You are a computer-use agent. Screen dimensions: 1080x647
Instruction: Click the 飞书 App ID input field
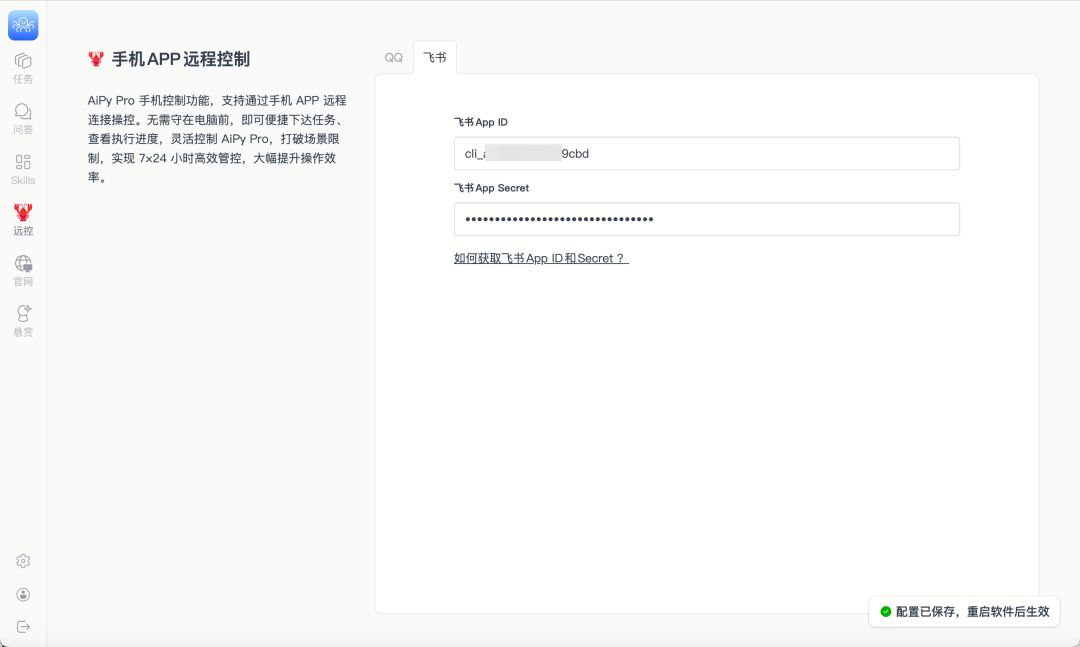[x=707, y=153]
